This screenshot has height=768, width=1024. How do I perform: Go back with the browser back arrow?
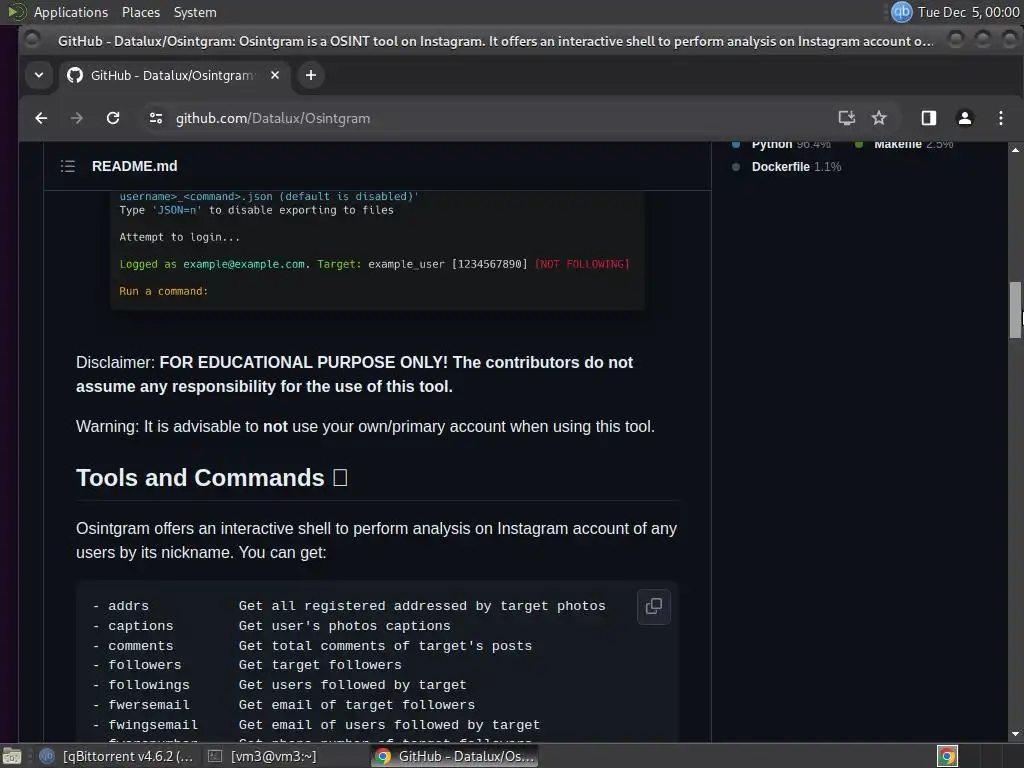[x=41, y=118]
